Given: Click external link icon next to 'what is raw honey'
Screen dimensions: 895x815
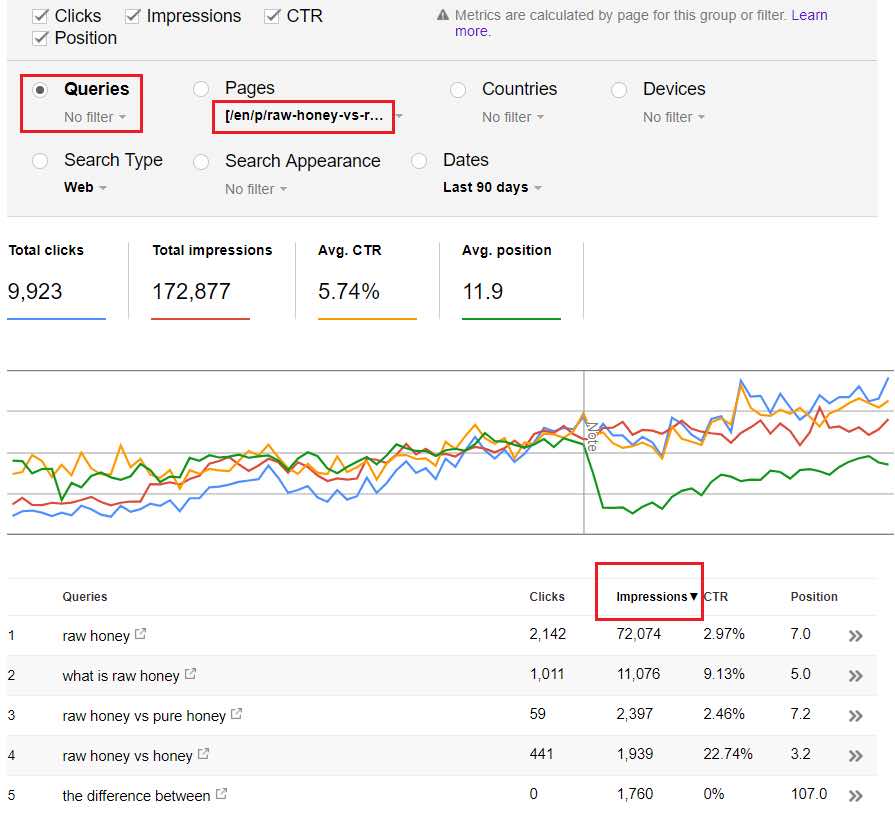Looking at the screenshot, I should pyautogui.click(x=190, y=675).
